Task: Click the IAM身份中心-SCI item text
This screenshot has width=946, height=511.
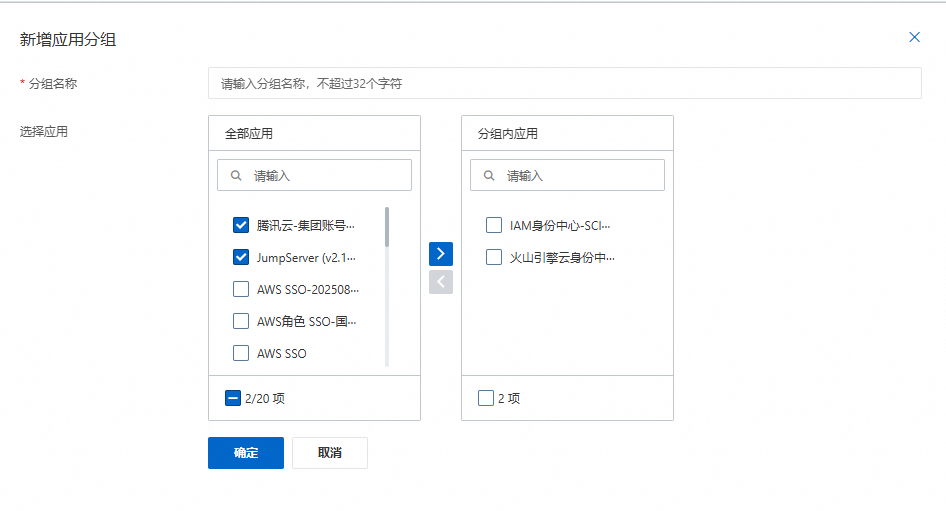Action: point(560,226)
